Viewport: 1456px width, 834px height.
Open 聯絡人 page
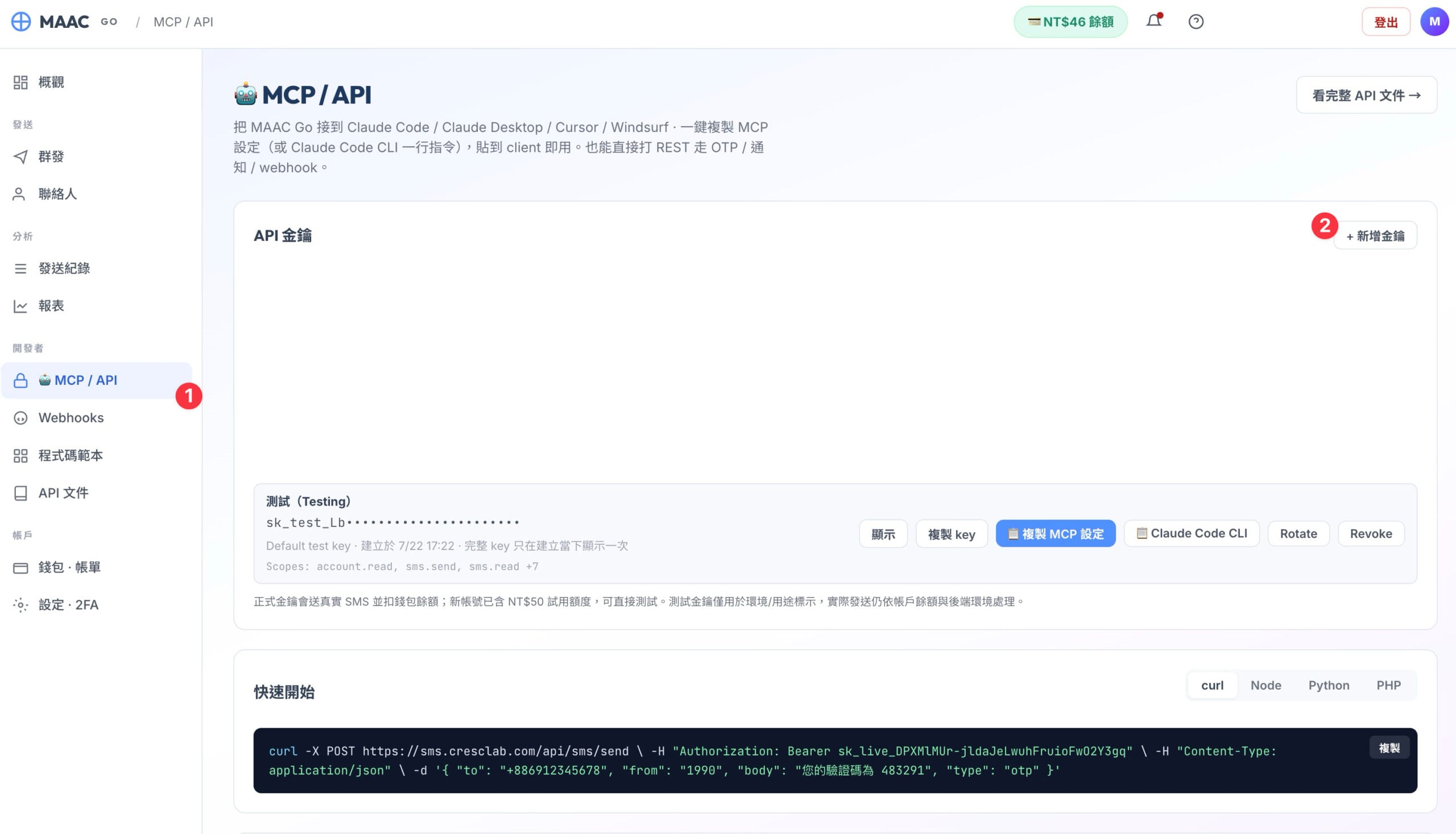(x=96, y=194)
